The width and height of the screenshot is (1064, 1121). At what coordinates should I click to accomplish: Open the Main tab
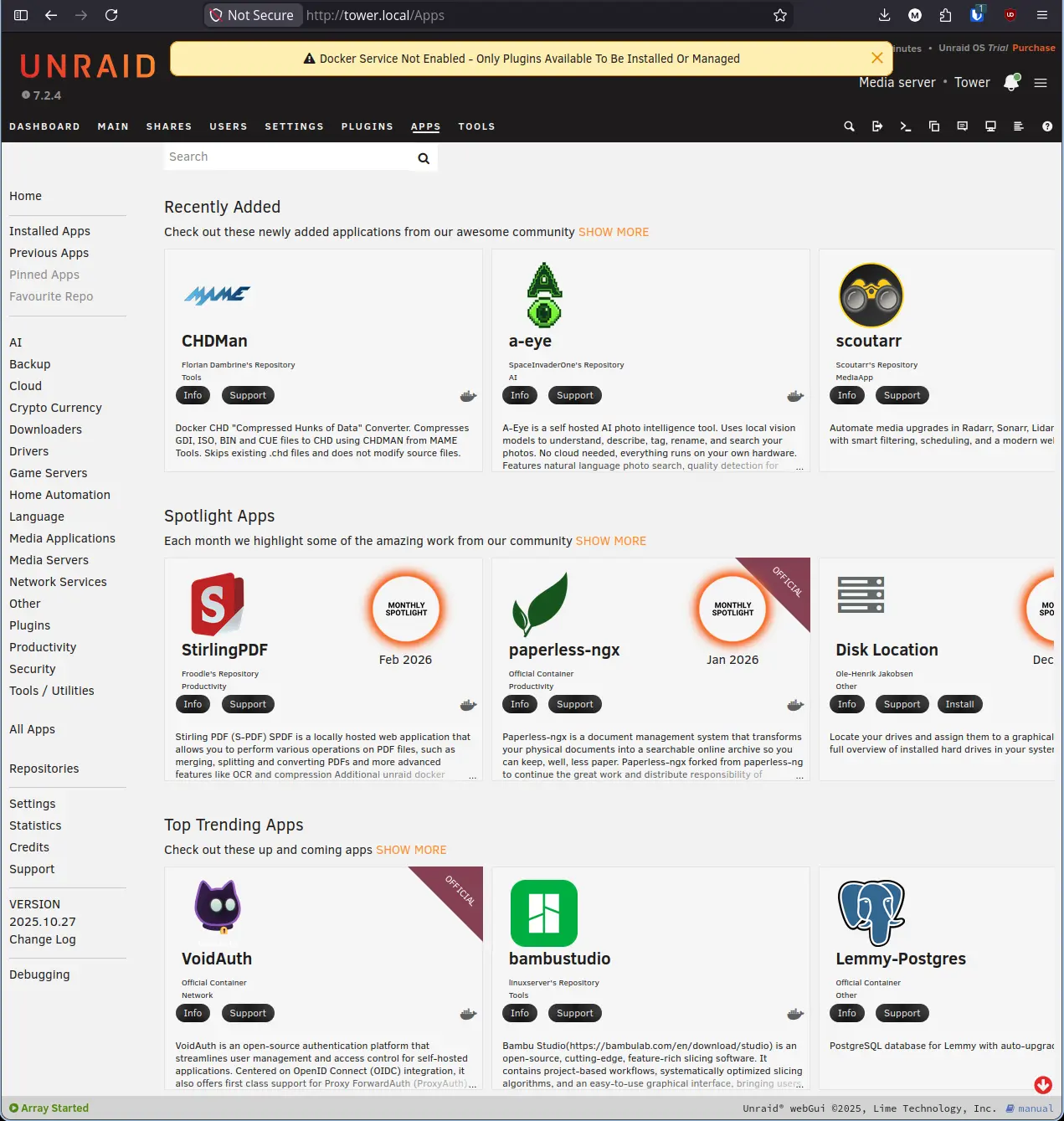tap(113, 126)
